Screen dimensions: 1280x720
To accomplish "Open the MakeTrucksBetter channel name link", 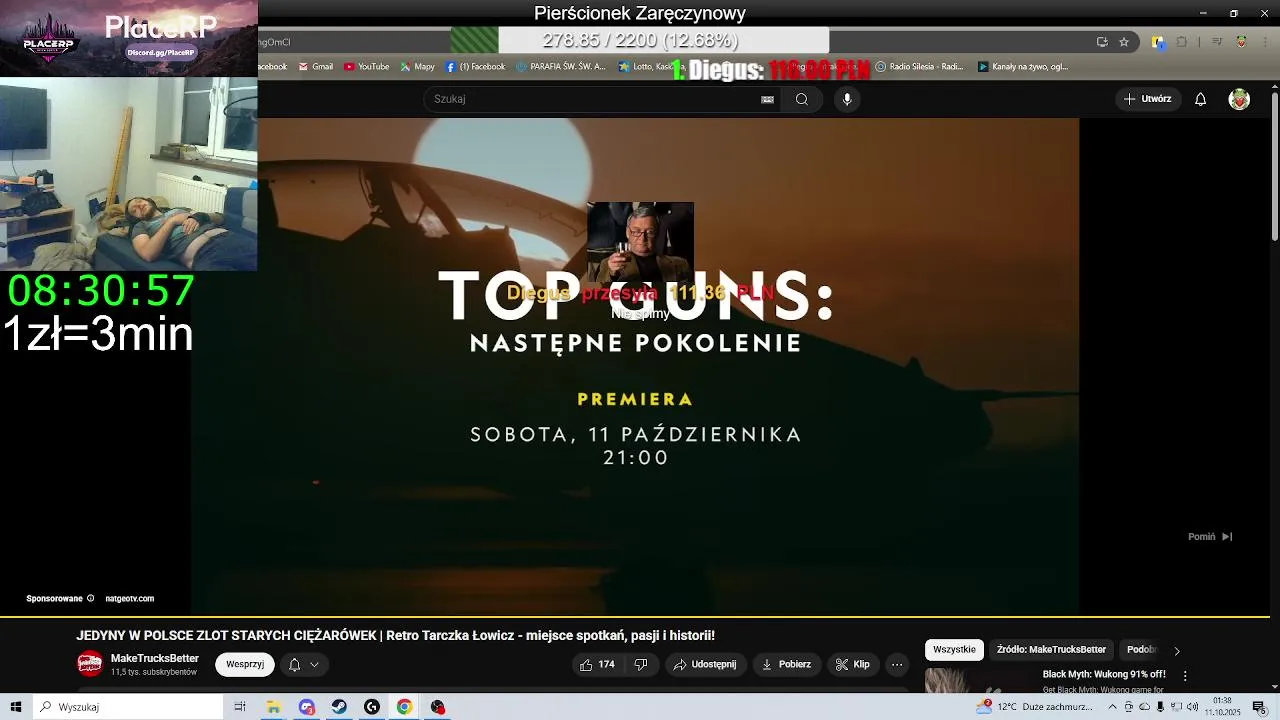I will coord(155,658).
